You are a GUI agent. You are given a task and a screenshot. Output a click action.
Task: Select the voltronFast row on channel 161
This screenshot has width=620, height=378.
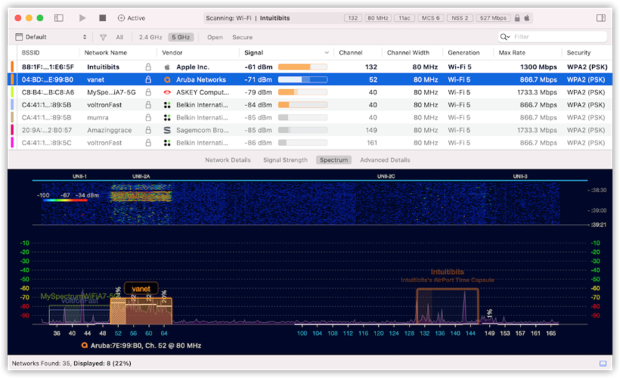pos(310,143)
